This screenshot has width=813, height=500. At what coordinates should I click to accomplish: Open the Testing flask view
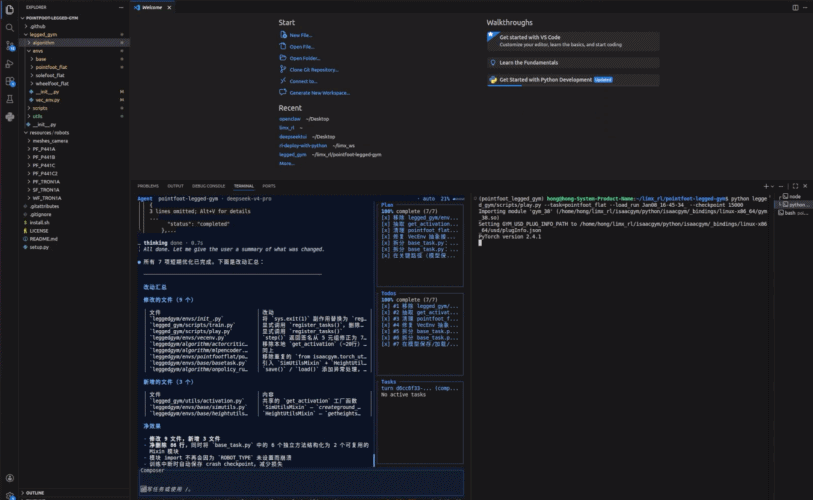tap(9, 99)
